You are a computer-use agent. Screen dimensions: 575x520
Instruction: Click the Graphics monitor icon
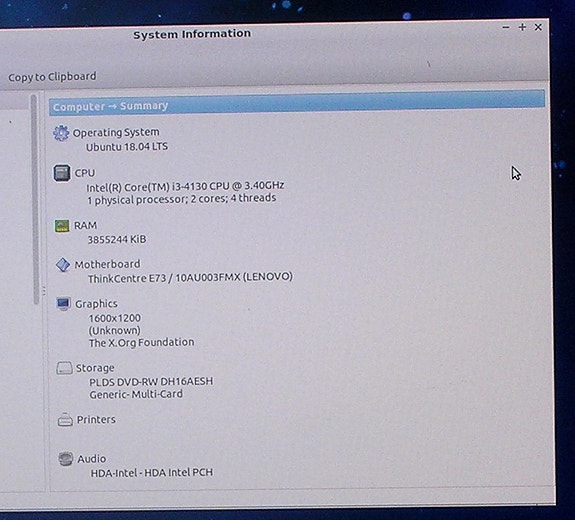pyautogui.click(x=63, y=304)
